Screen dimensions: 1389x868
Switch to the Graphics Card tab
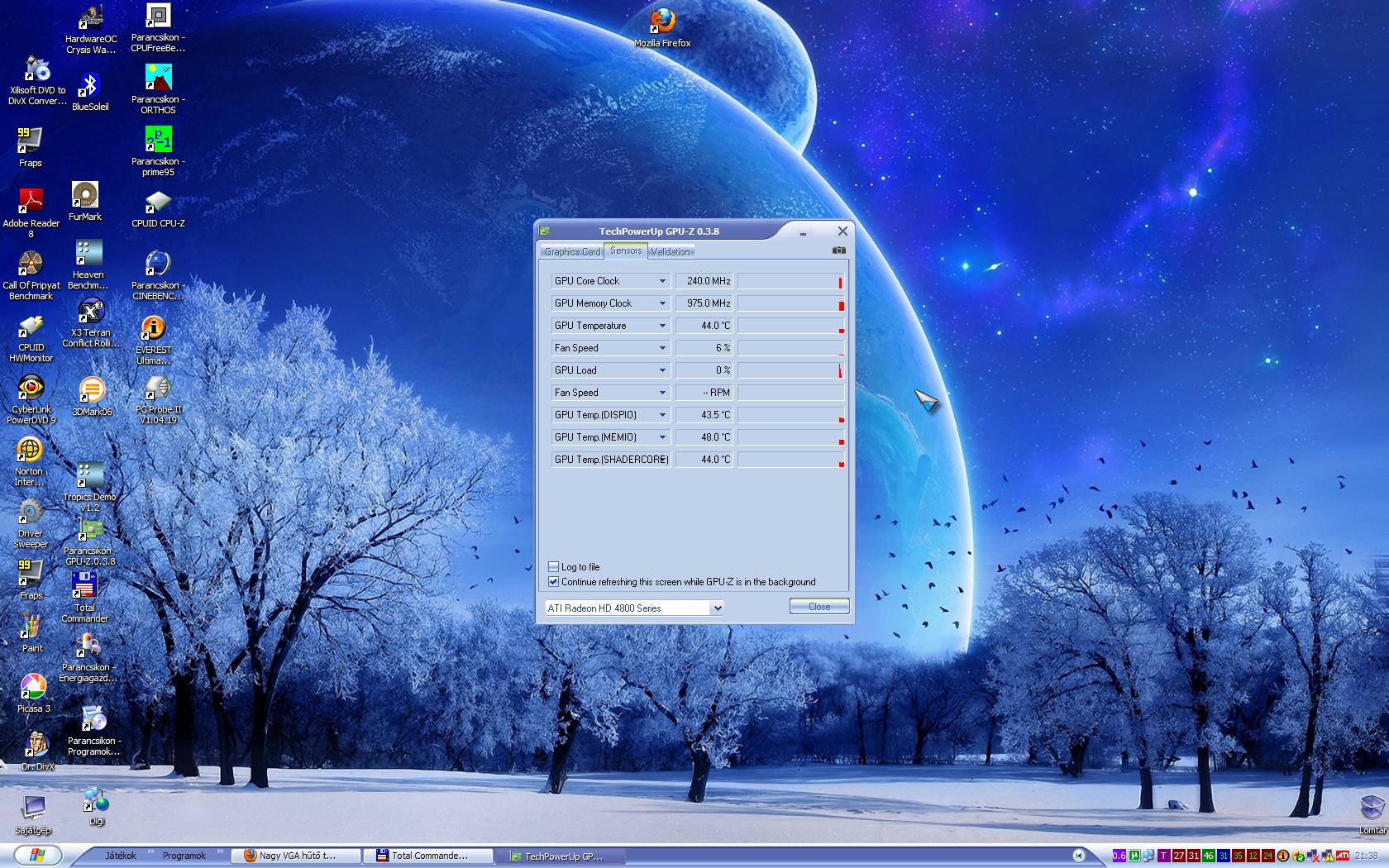pos(572,252)
